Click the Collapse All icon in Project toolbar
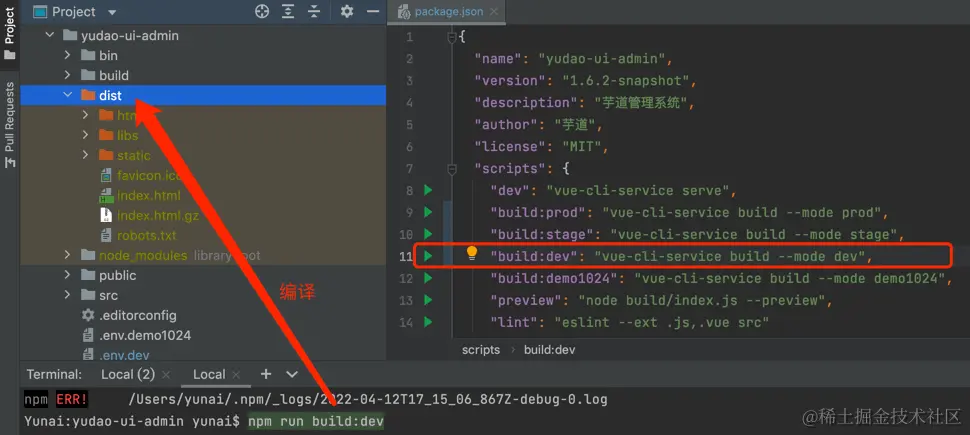Viewport: 970px width, 435px height. pos(314,11)
